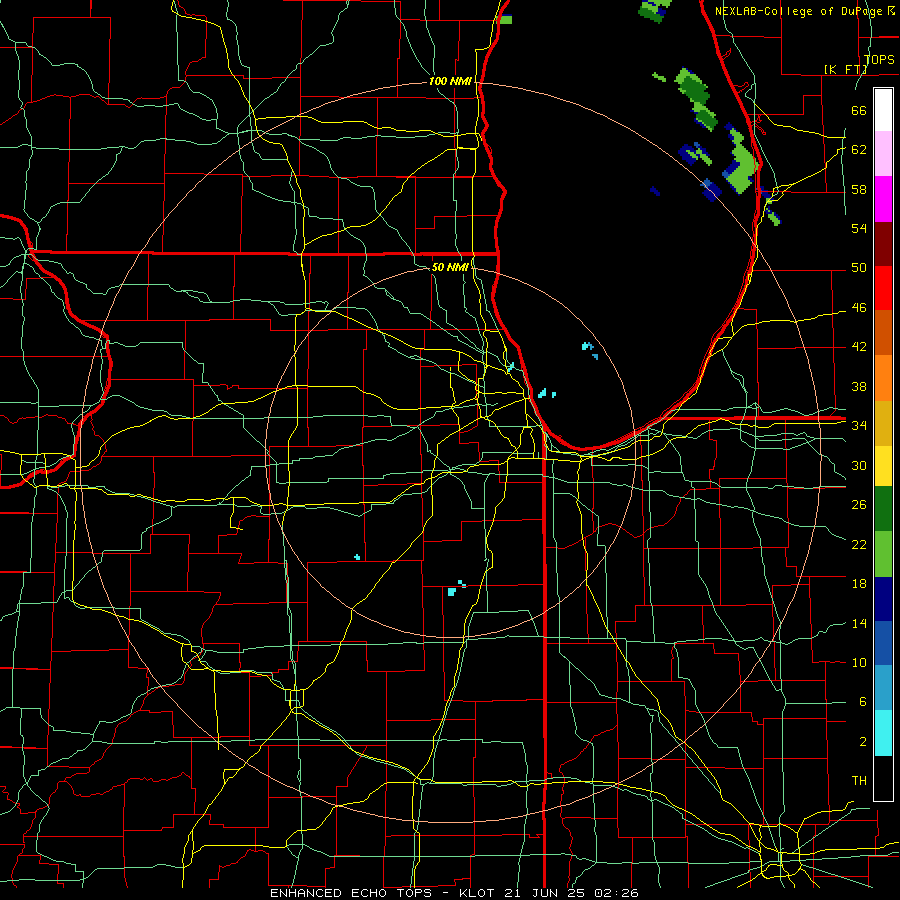Click the '22' legend value
This screenshot has height=900, width=900.
859,544
